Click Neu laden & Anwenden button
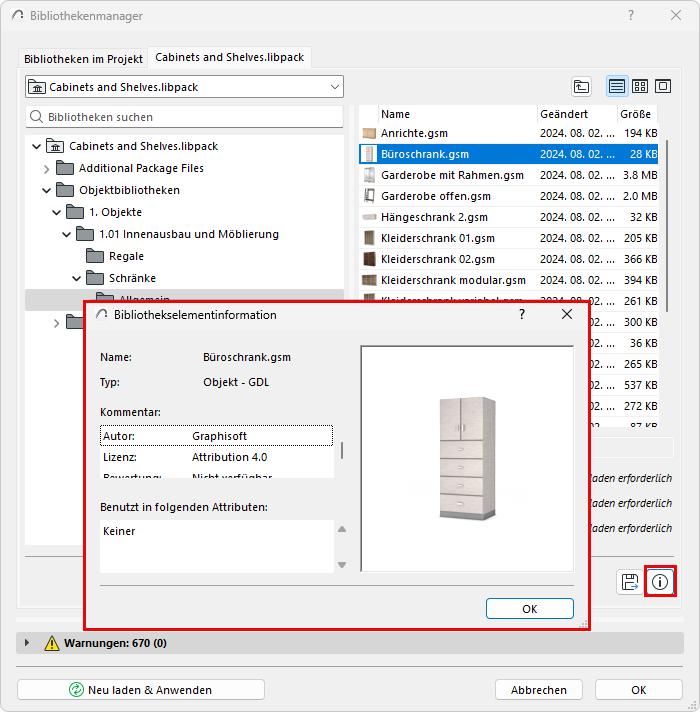The width and height of the screenshot is (700, 712). (x=141, y=690)
